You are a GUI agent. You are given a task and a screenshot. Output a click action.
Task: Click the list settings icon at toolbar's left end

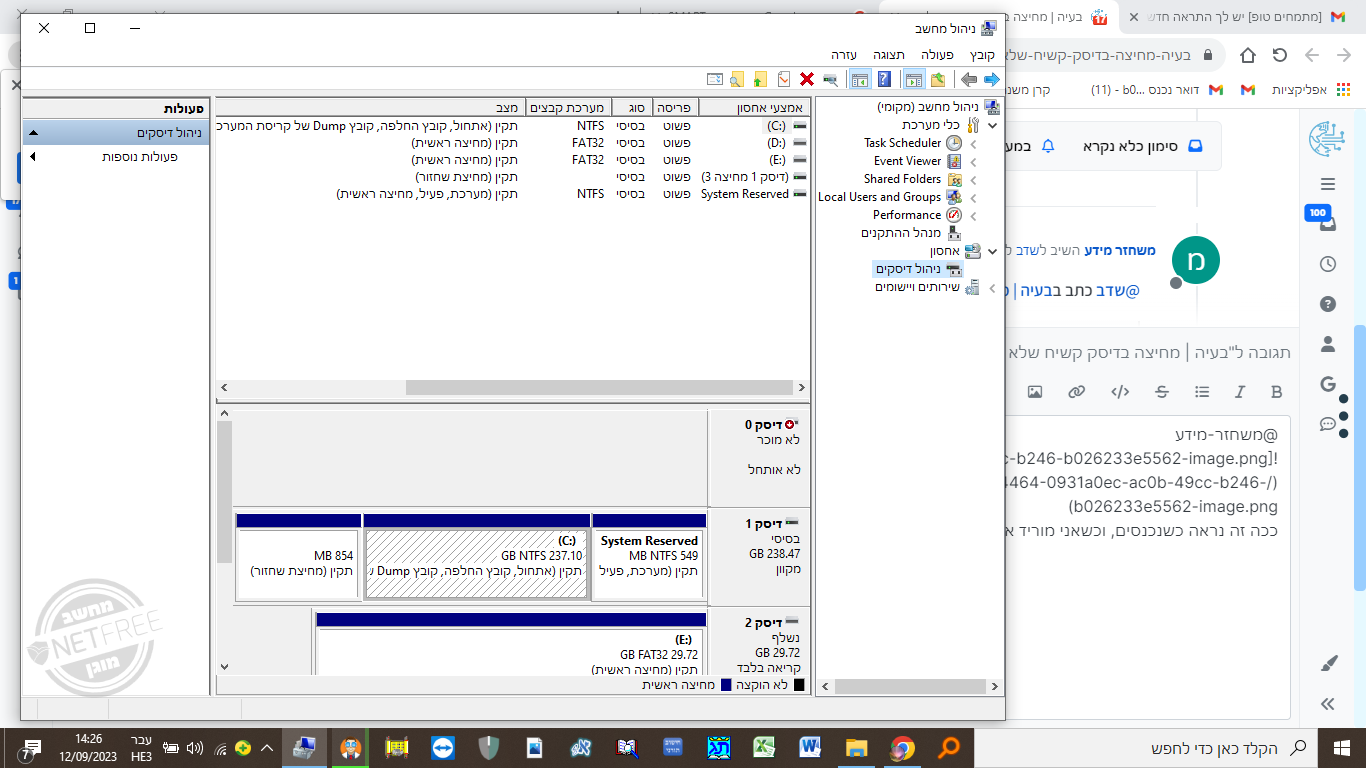[714, 79]
